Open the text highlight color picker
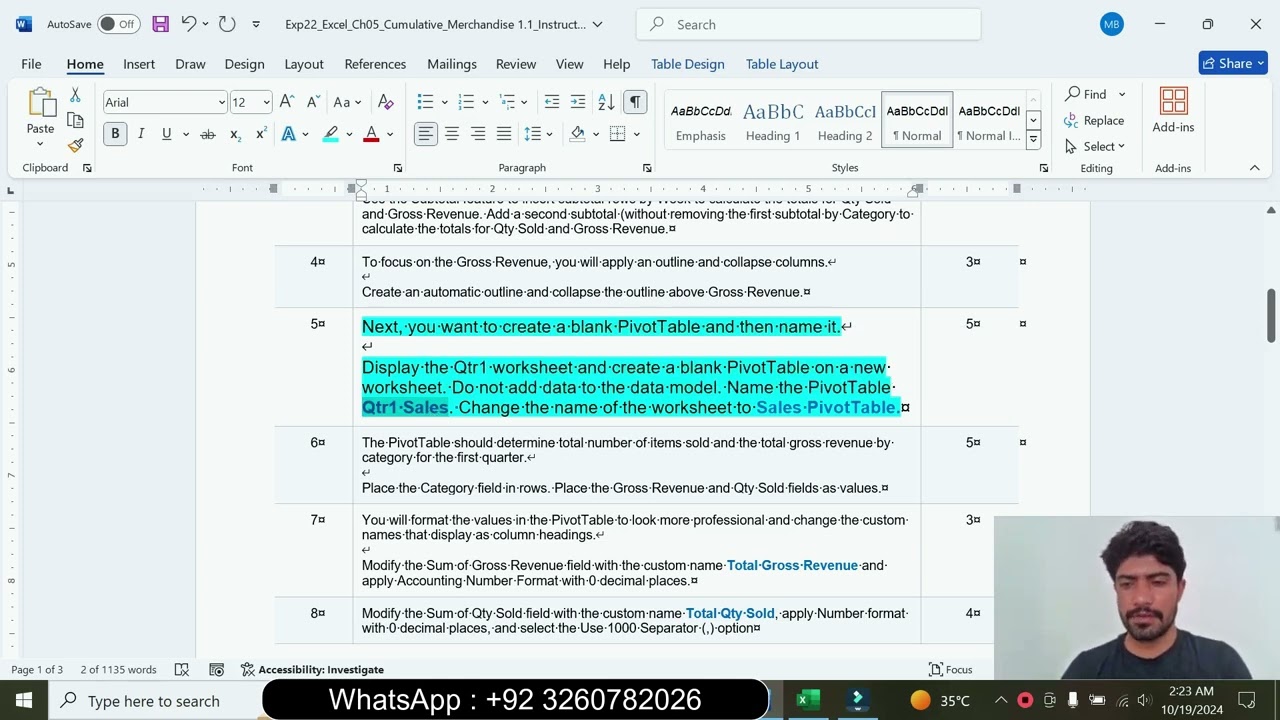The height and width of the screenshot is (720, 1280). click(349, 134)
